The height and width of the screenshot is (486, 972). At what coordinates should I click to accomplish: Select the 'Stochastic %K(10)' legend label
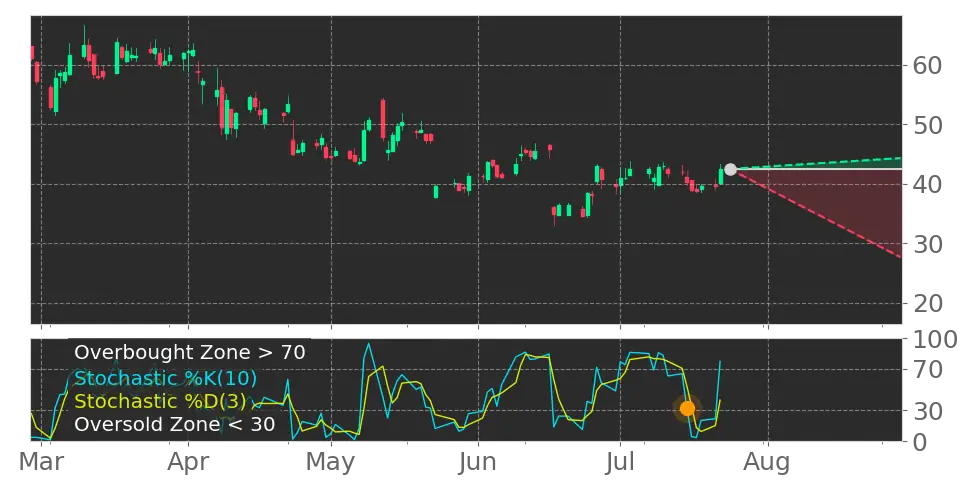[165, 378]
